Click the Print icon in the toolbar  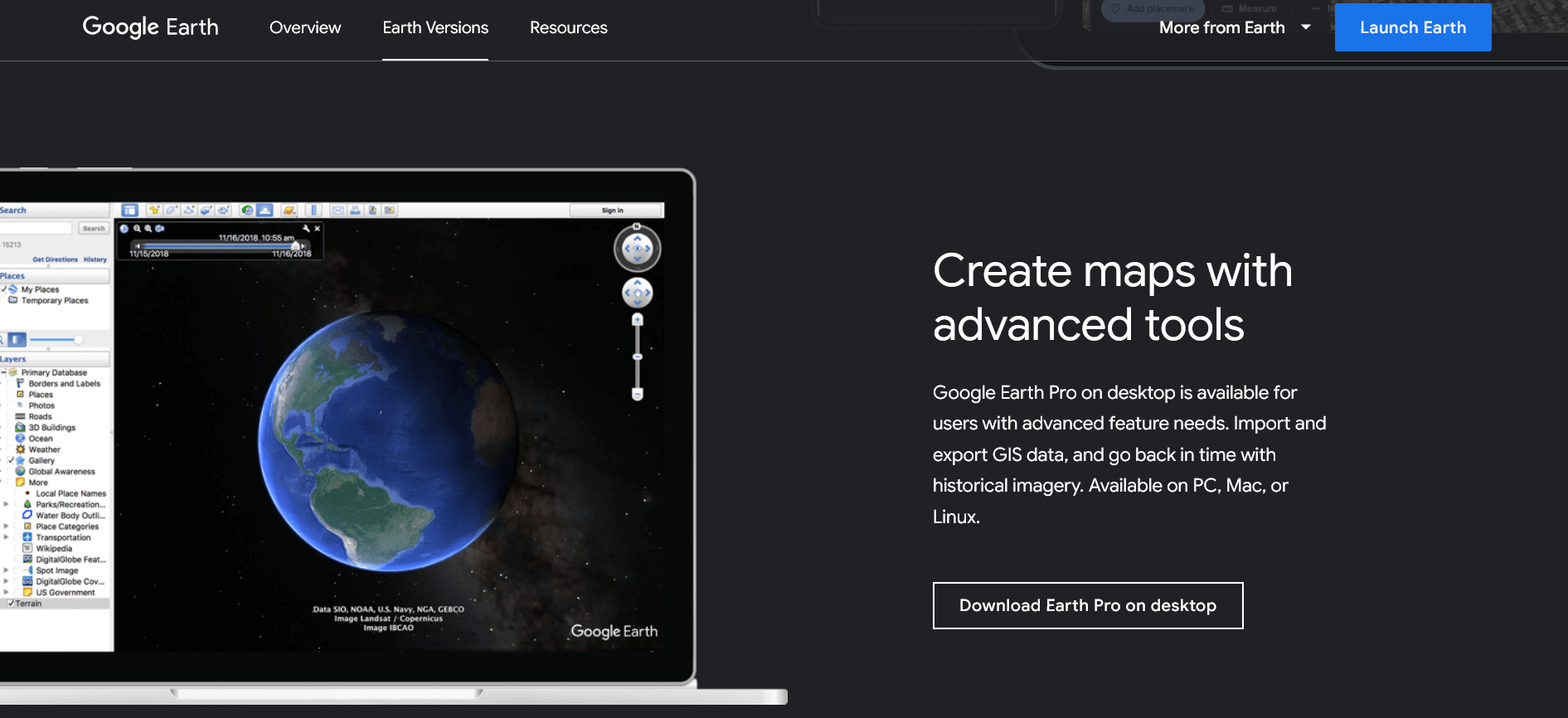tap(355, 211)
